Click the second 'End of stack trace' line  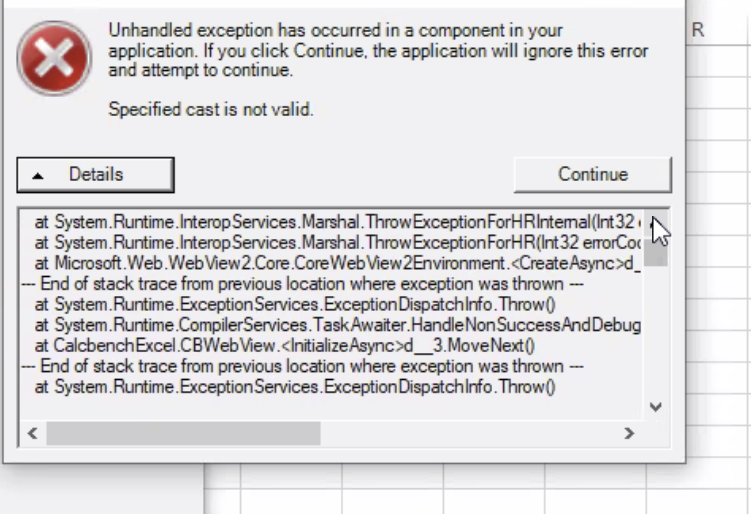click(x=302, y=366)
